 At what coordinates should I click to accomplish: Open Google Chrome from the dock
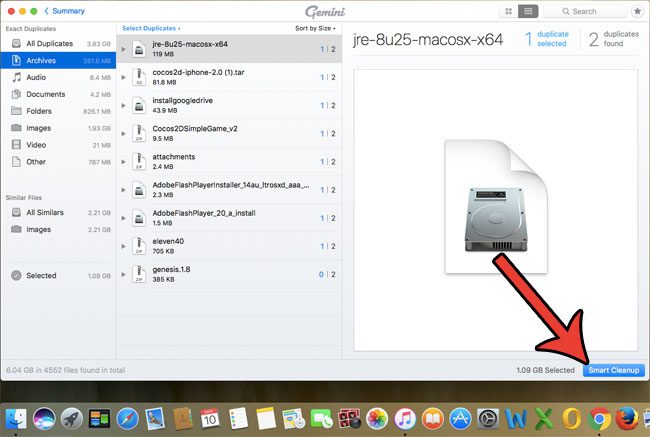599,419
